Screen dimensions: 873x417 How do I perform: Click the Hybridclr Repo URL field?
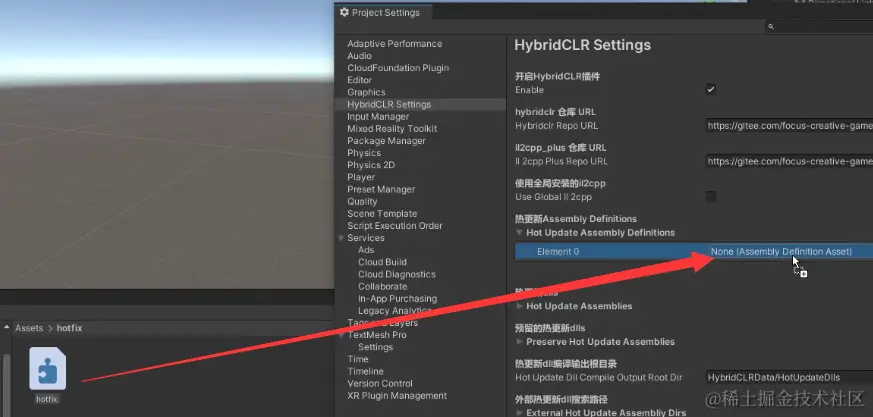coord(789,125)
